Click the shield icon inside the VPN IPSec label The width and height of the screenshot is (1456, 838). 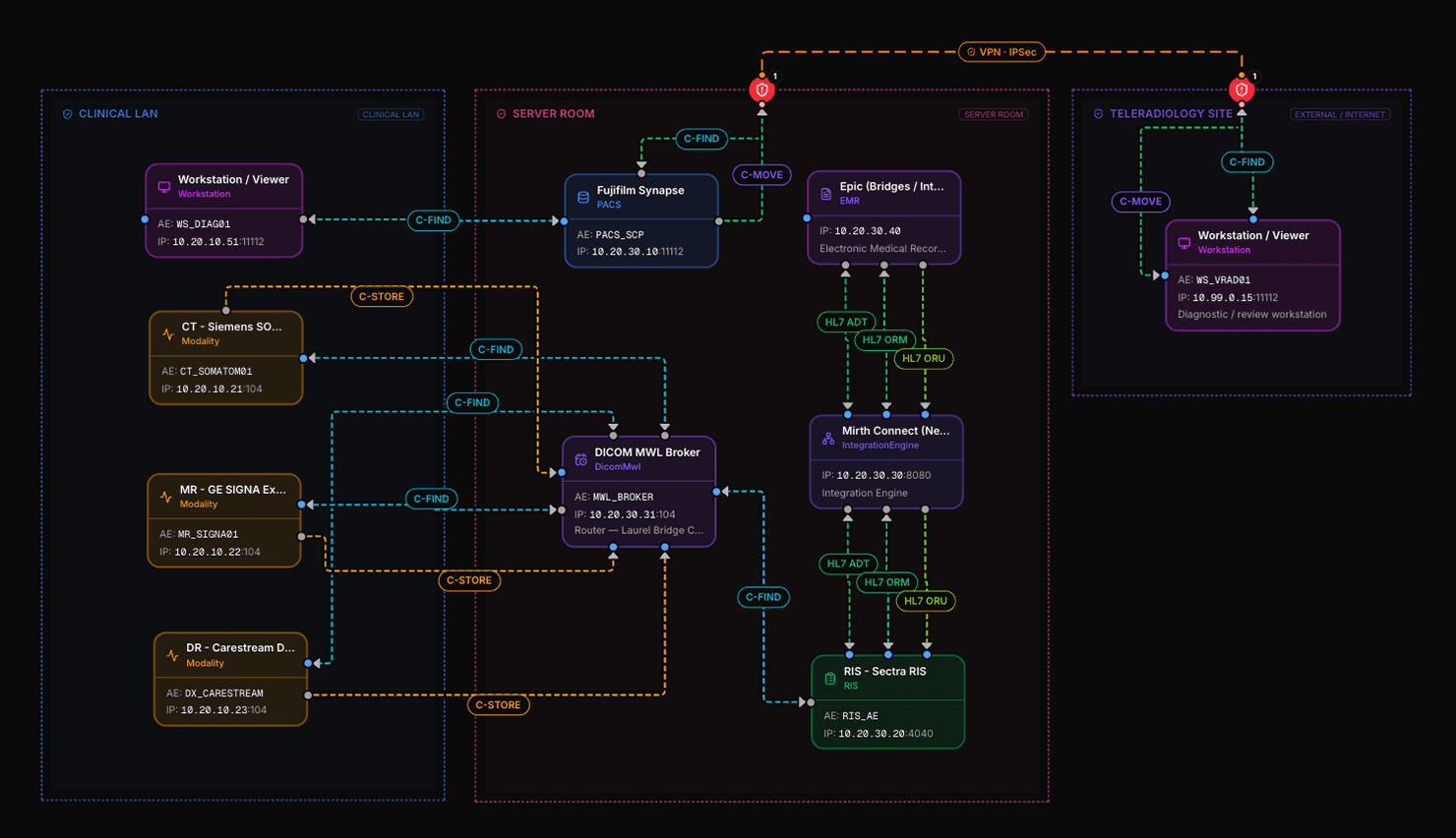click(971, 52)
